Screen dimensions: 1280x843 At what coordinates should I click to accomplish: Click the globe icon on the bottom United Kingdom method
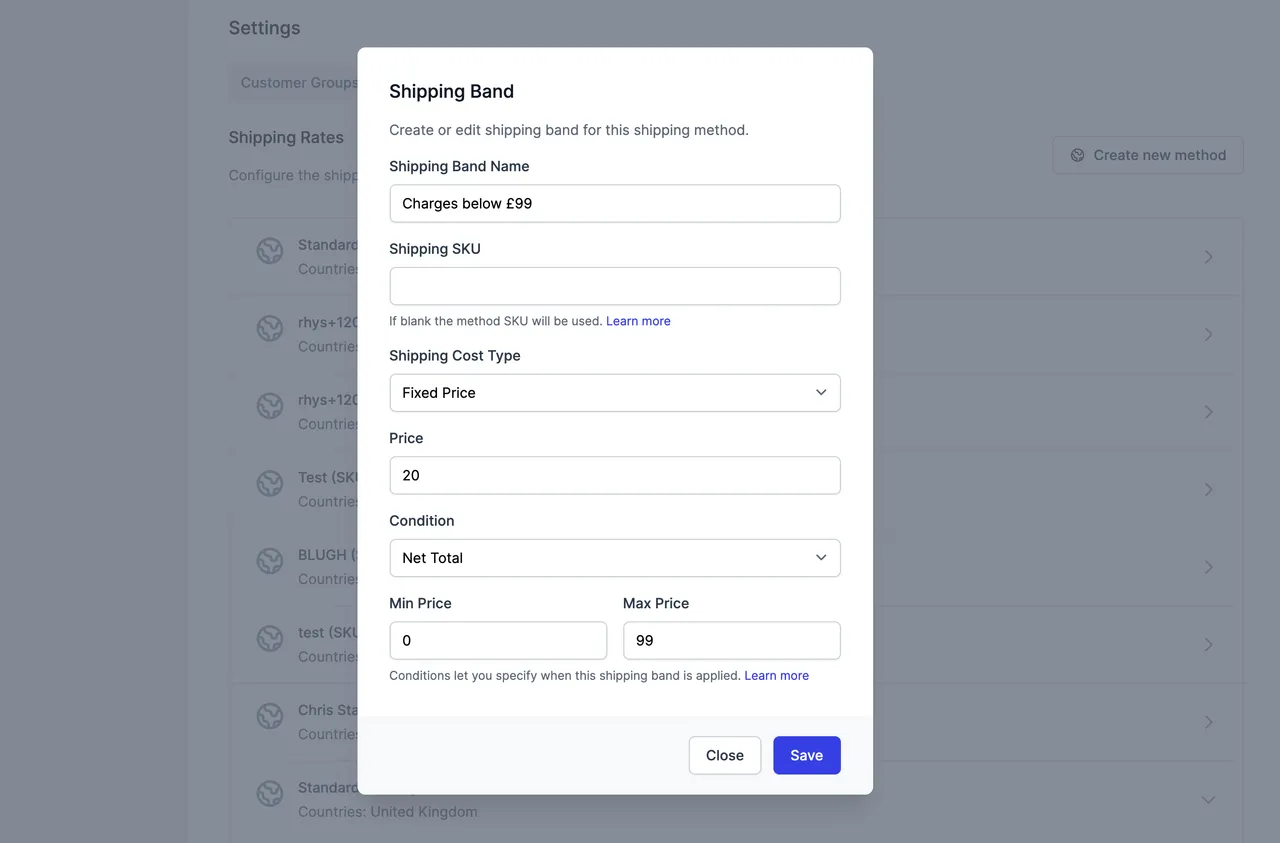(269, 793)
